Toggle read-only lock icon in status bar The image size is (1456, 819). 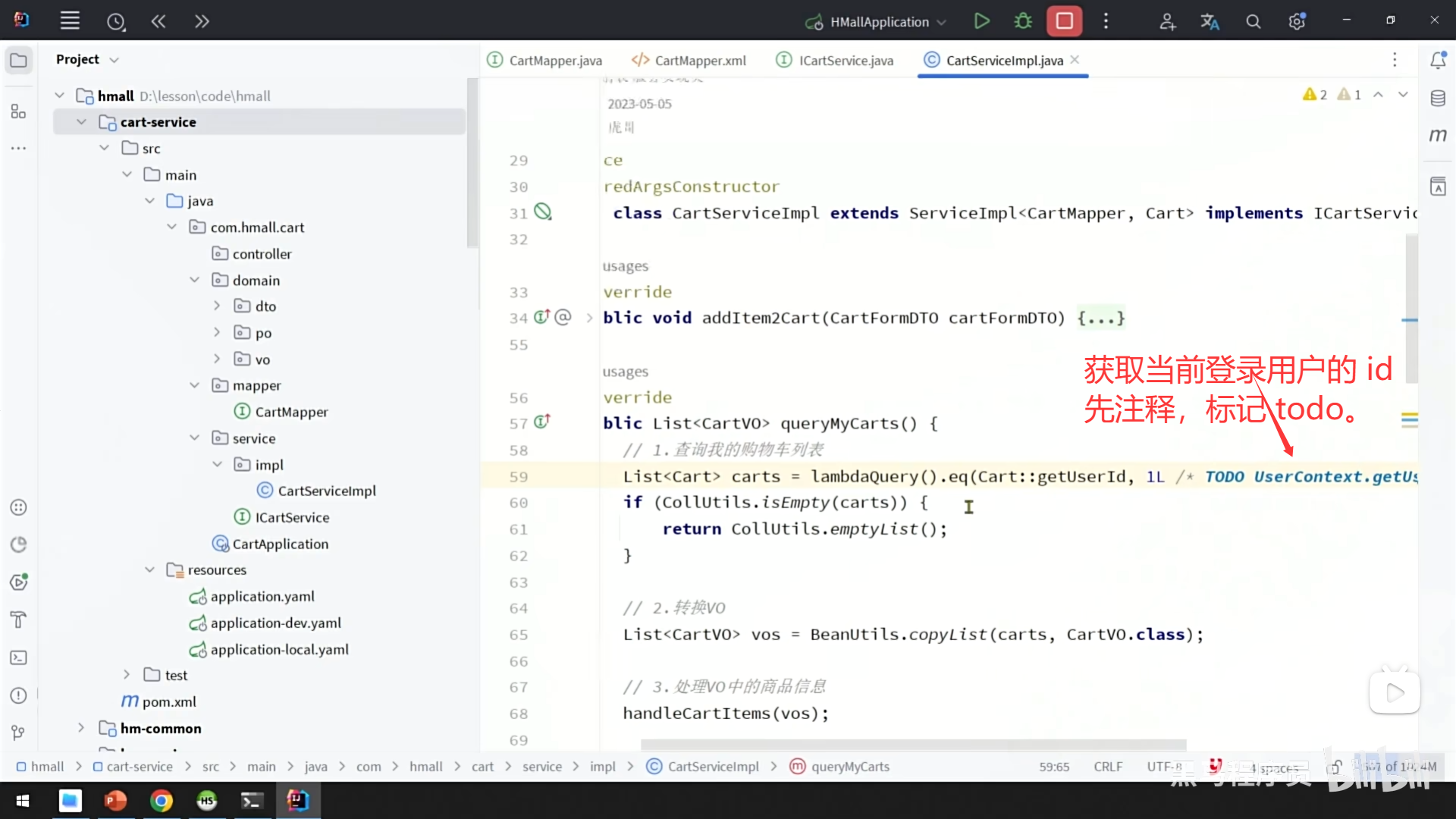[x=1335, y=767]
